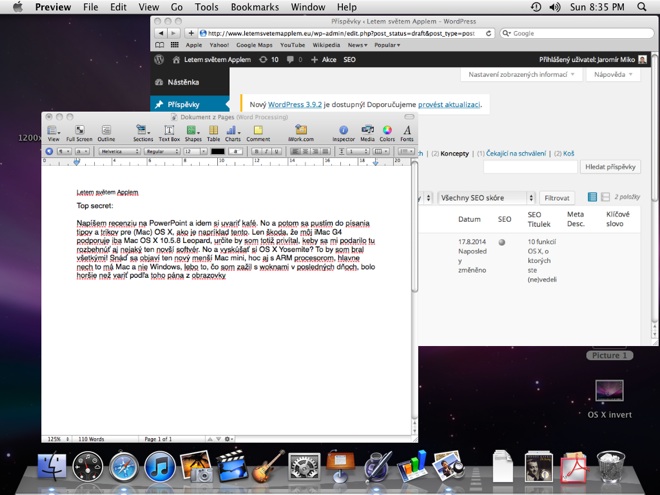Open Safari bookmarks book icon
Image resolution: width=660 pixels, height=495 pixels.
(x=160, y=45)
